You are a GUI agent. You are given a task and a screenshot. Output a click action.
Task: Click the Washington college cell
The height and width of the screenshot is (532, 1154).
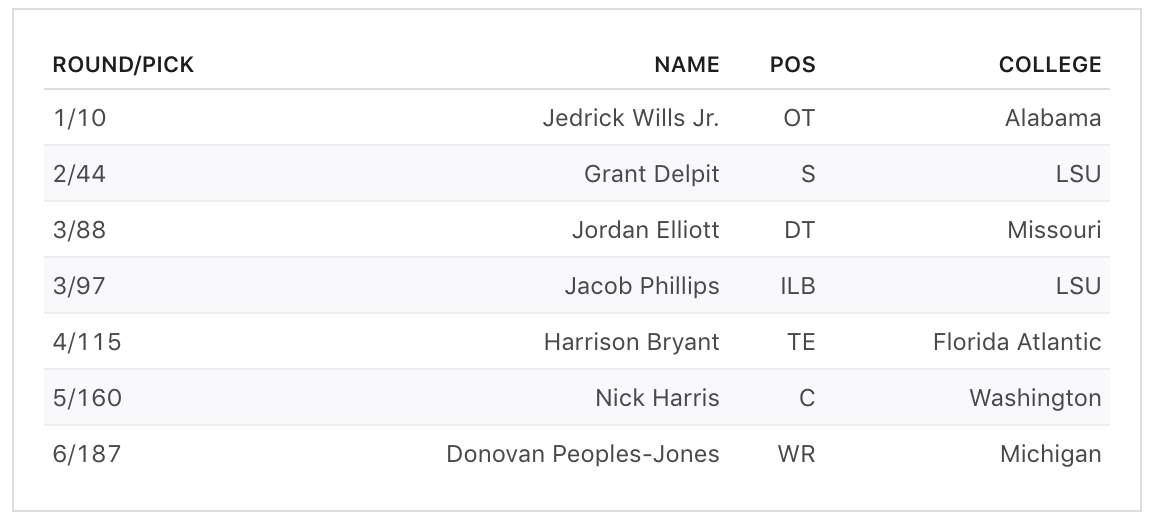[x=1034, y=398]
